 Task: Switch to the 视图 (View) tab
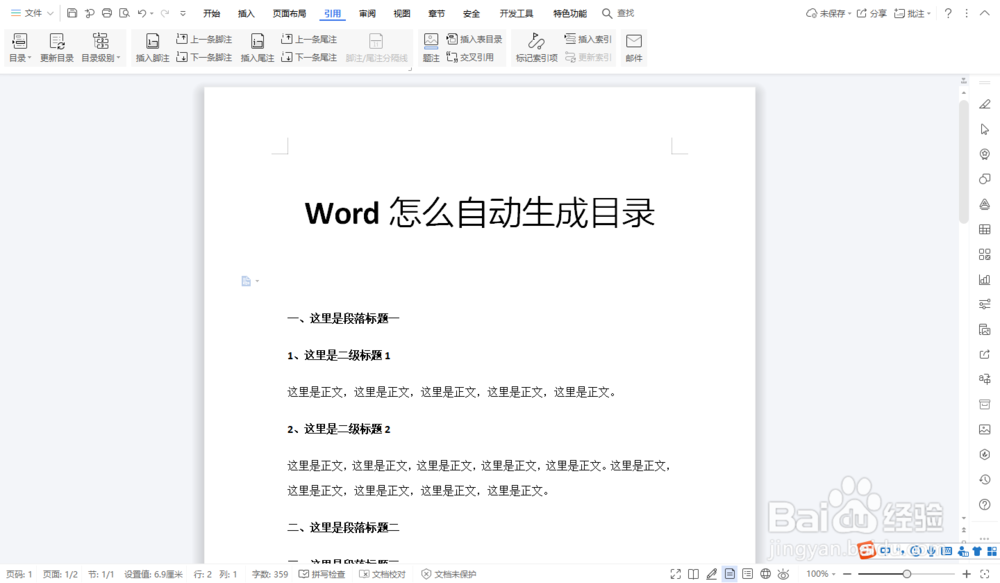(x=402, y=13)
